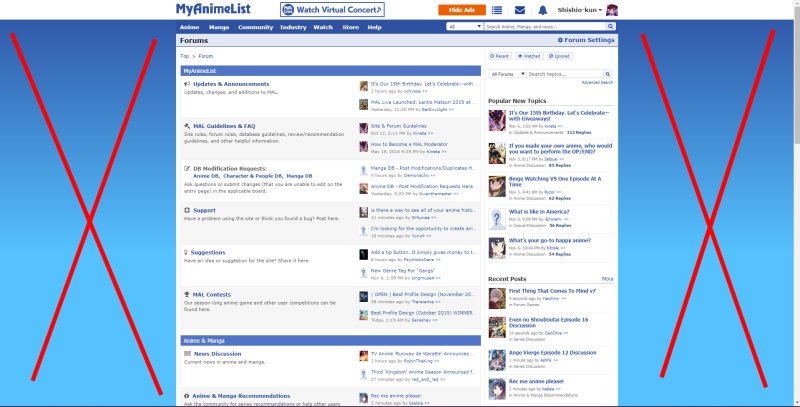800x407 pixels.
Task: Click the Top breadcrumb link
Action: pos(184,56)
